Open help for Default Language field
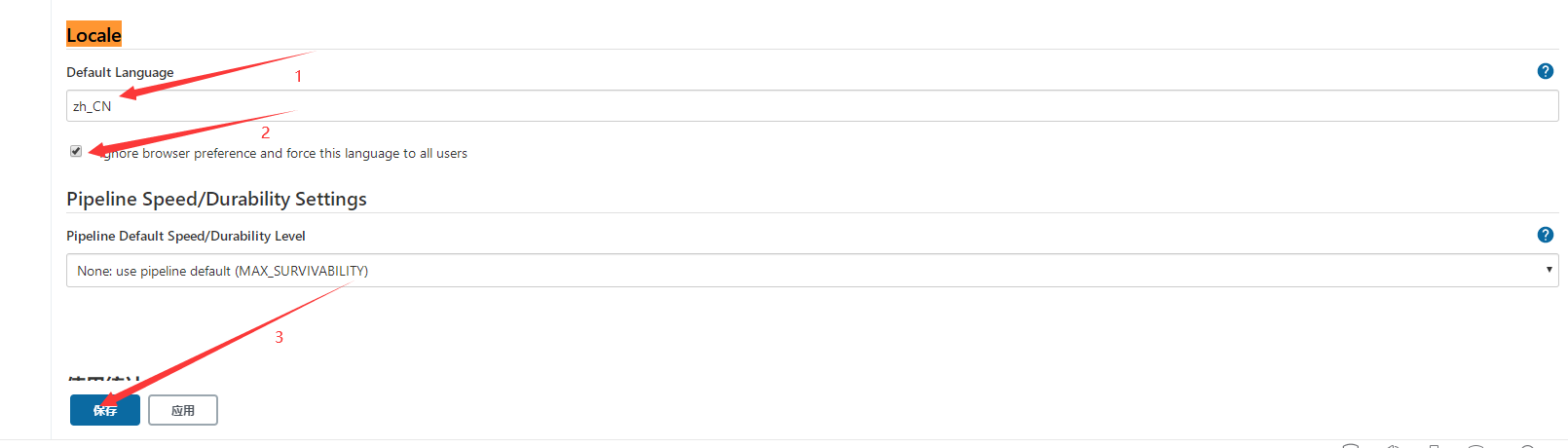Screen dimensions: 1568x448 [1545, 71]
